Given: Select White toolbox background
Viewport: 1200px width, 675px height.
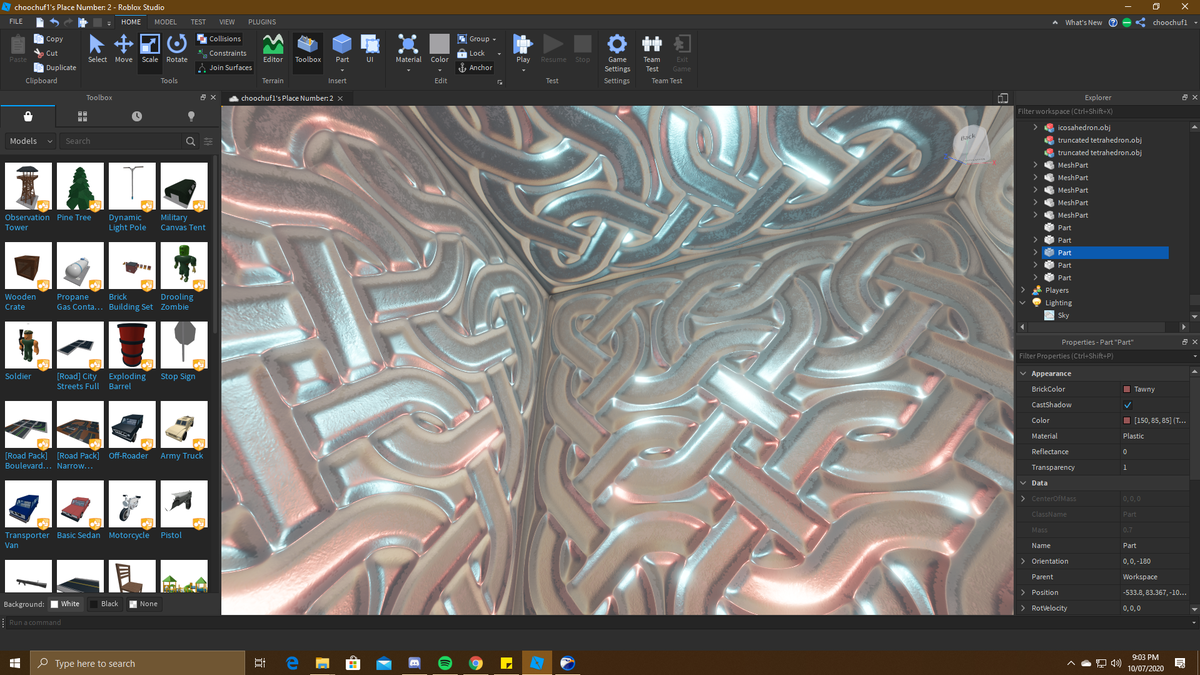Looking at the screenshot, I should (x=65, y=604).
